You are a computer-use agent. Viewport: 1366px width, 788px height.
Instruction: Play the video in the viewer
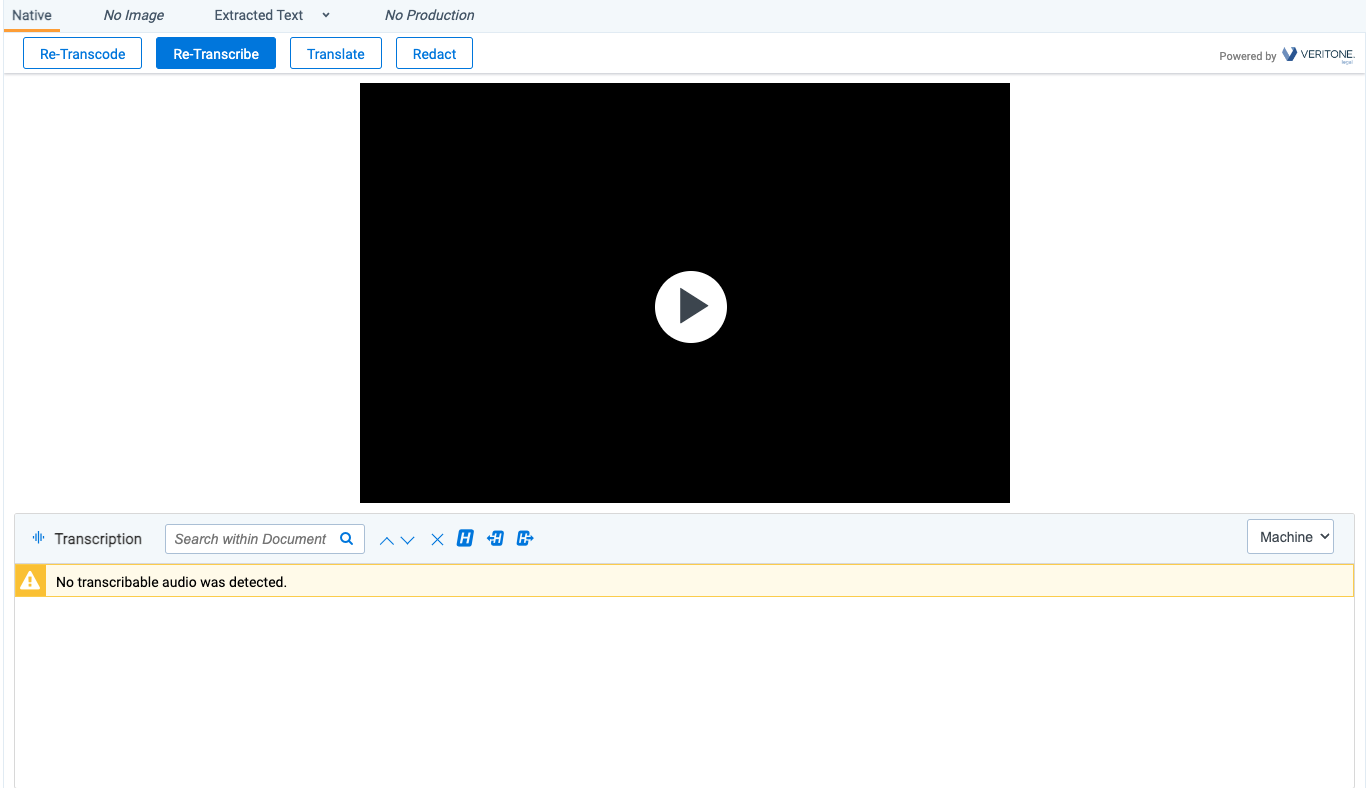click(x=690, y=307)
